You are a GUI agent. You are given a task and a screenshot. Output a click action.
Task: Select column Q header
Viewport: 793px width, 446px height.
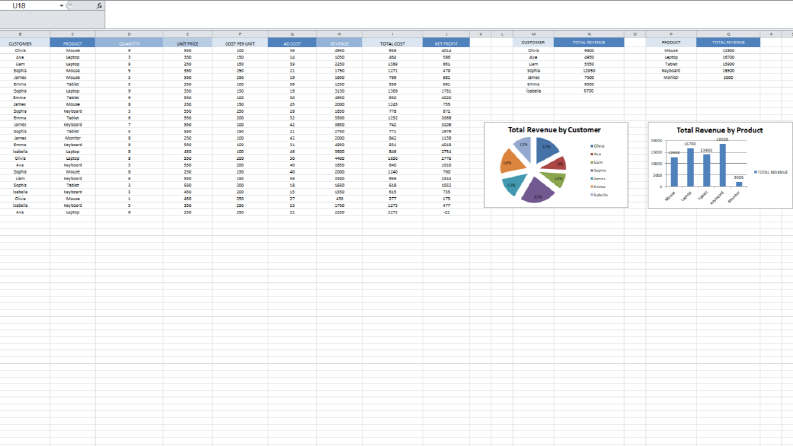point(728,34)
